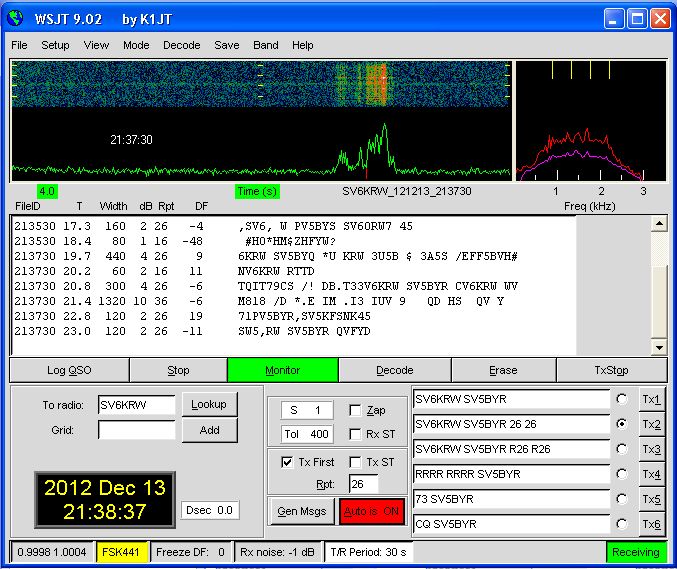677x569 pixels.
Task: Click the date and time clock display
Action: point(105,499)
